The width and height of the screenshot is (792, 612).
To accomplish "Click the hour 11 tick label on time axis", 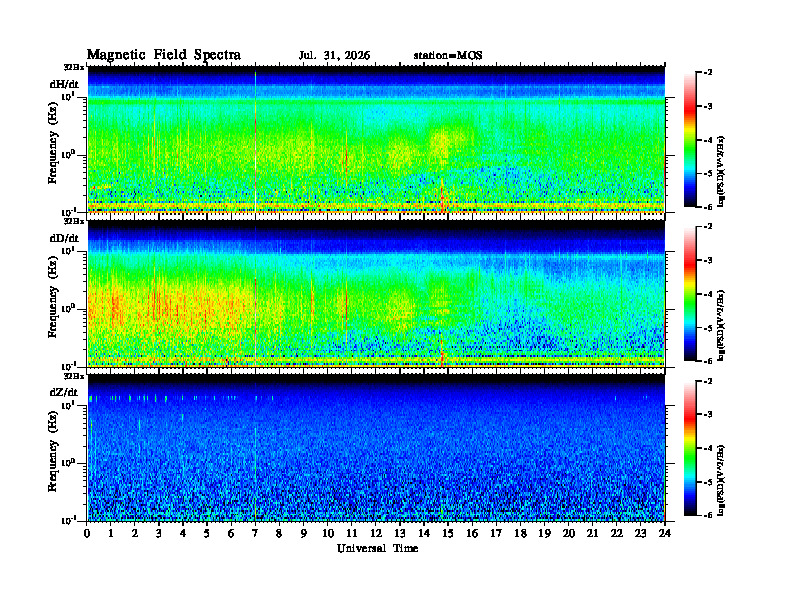I will point(352,534).
